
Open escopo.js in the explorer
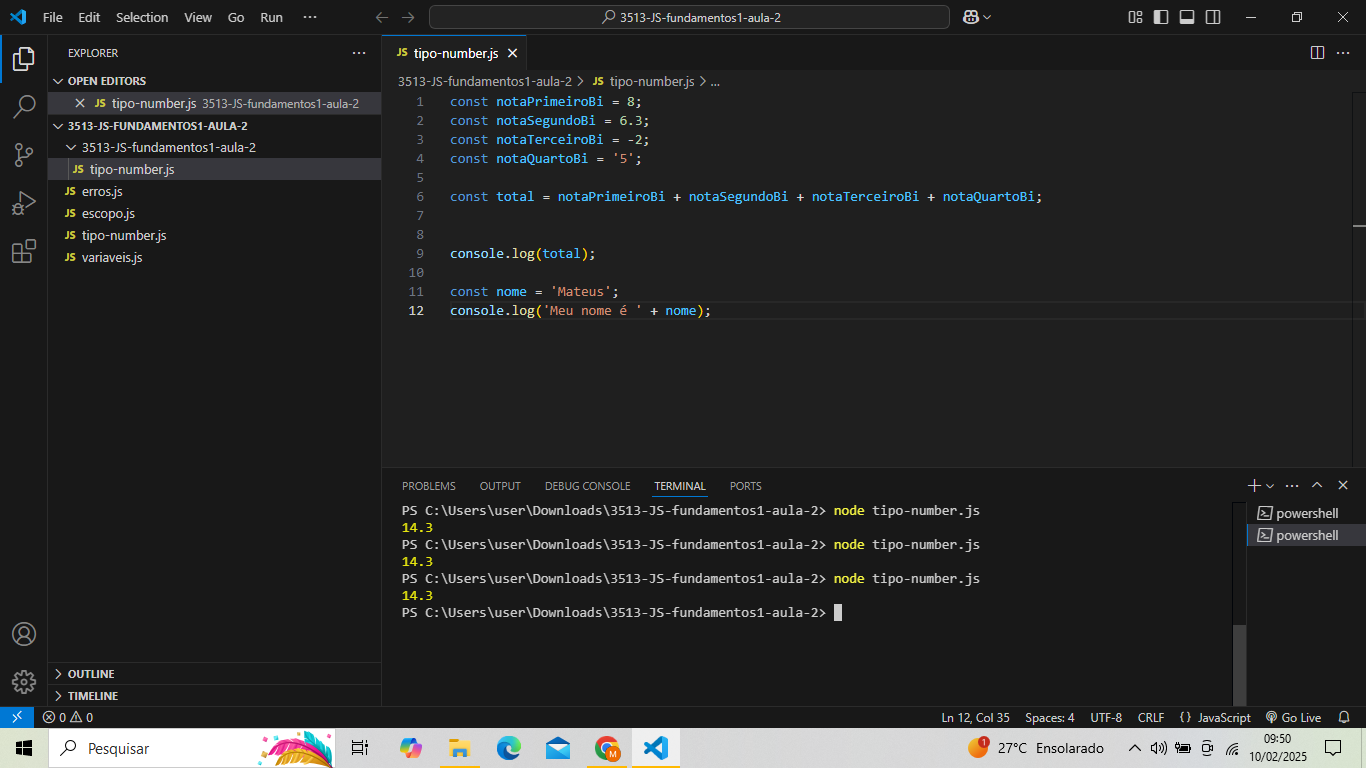(214, 213)
